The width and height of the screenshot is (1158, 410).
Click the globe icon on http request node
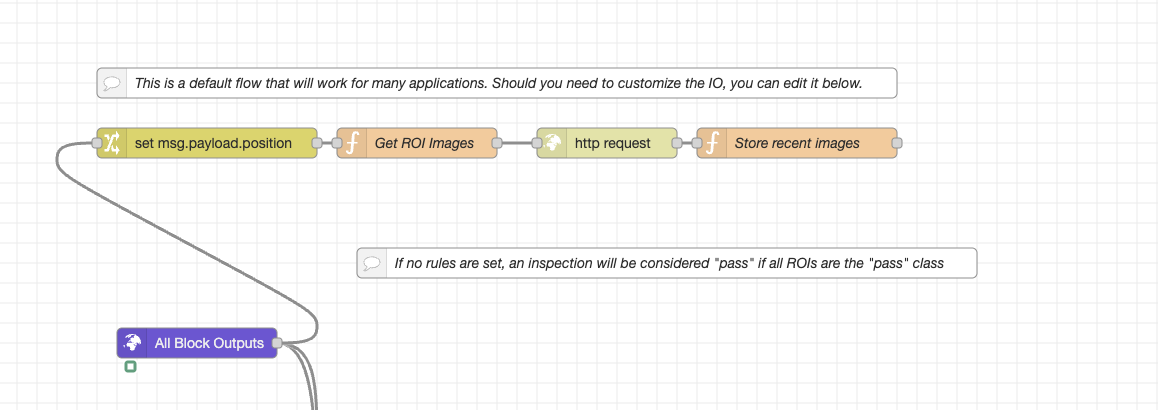552,143
